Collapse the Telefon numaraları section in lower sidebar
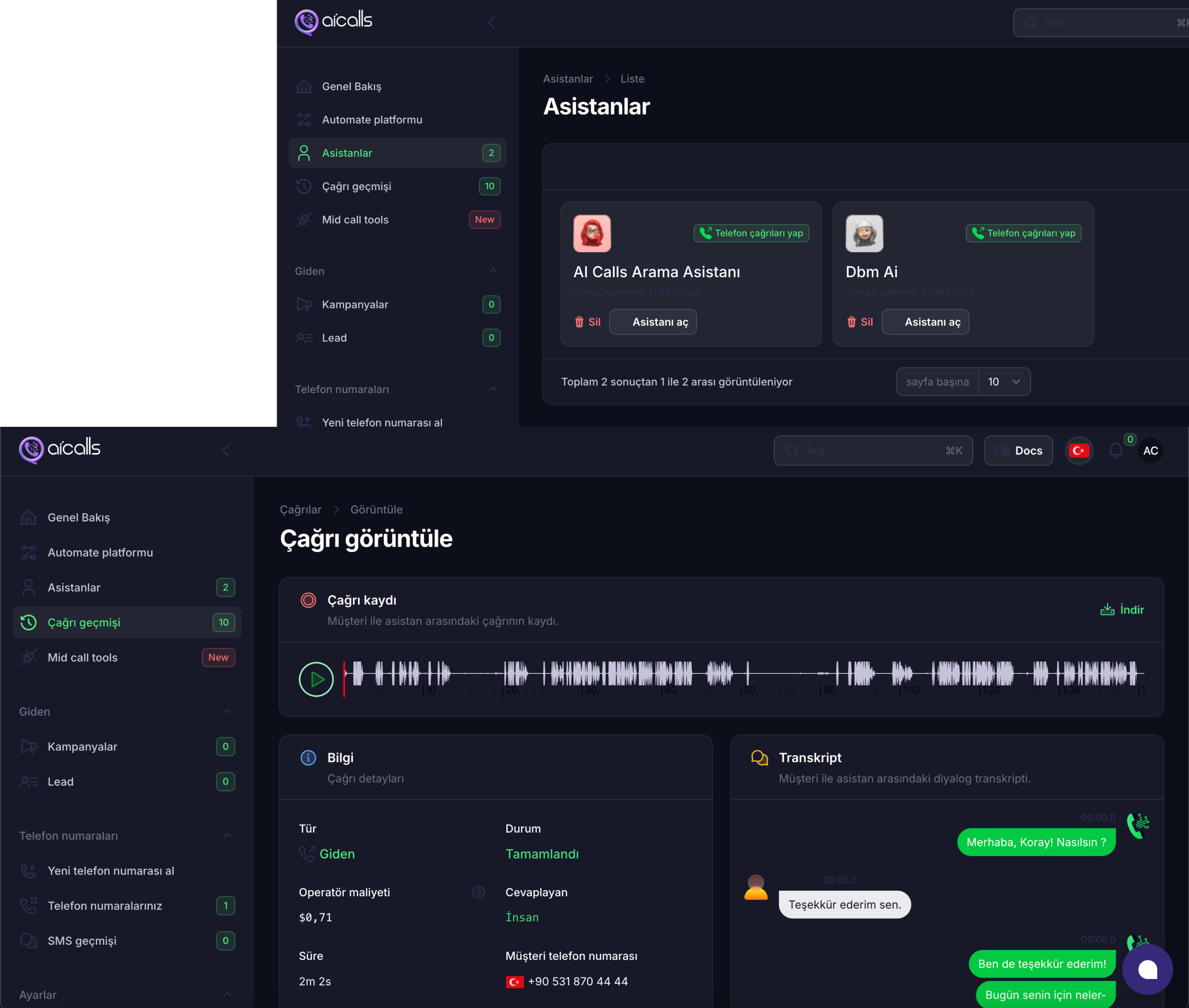1189x1008 pixels. pyautogui.click(x=227, y=835)
